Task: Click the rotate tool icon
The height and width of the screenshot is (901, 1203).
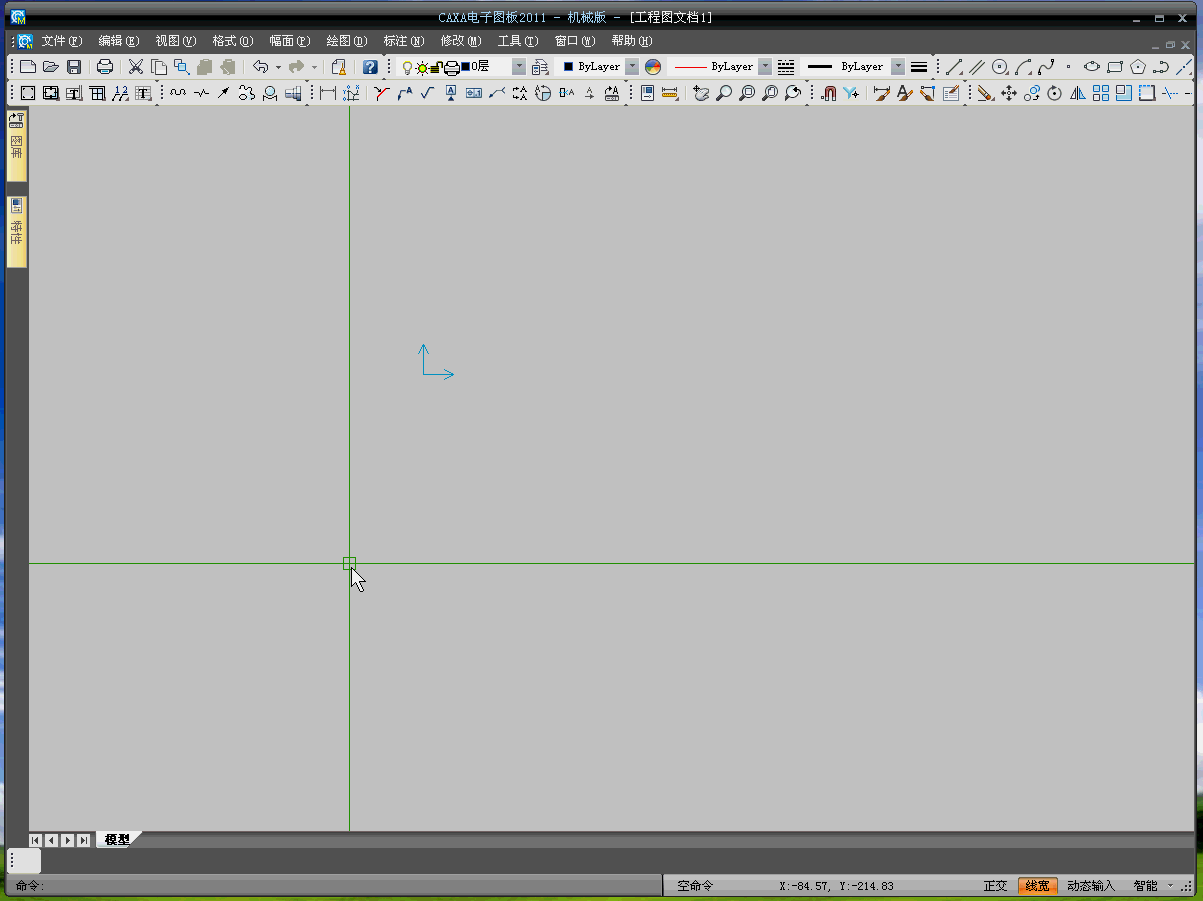Action: click(x=1054, y=93)
